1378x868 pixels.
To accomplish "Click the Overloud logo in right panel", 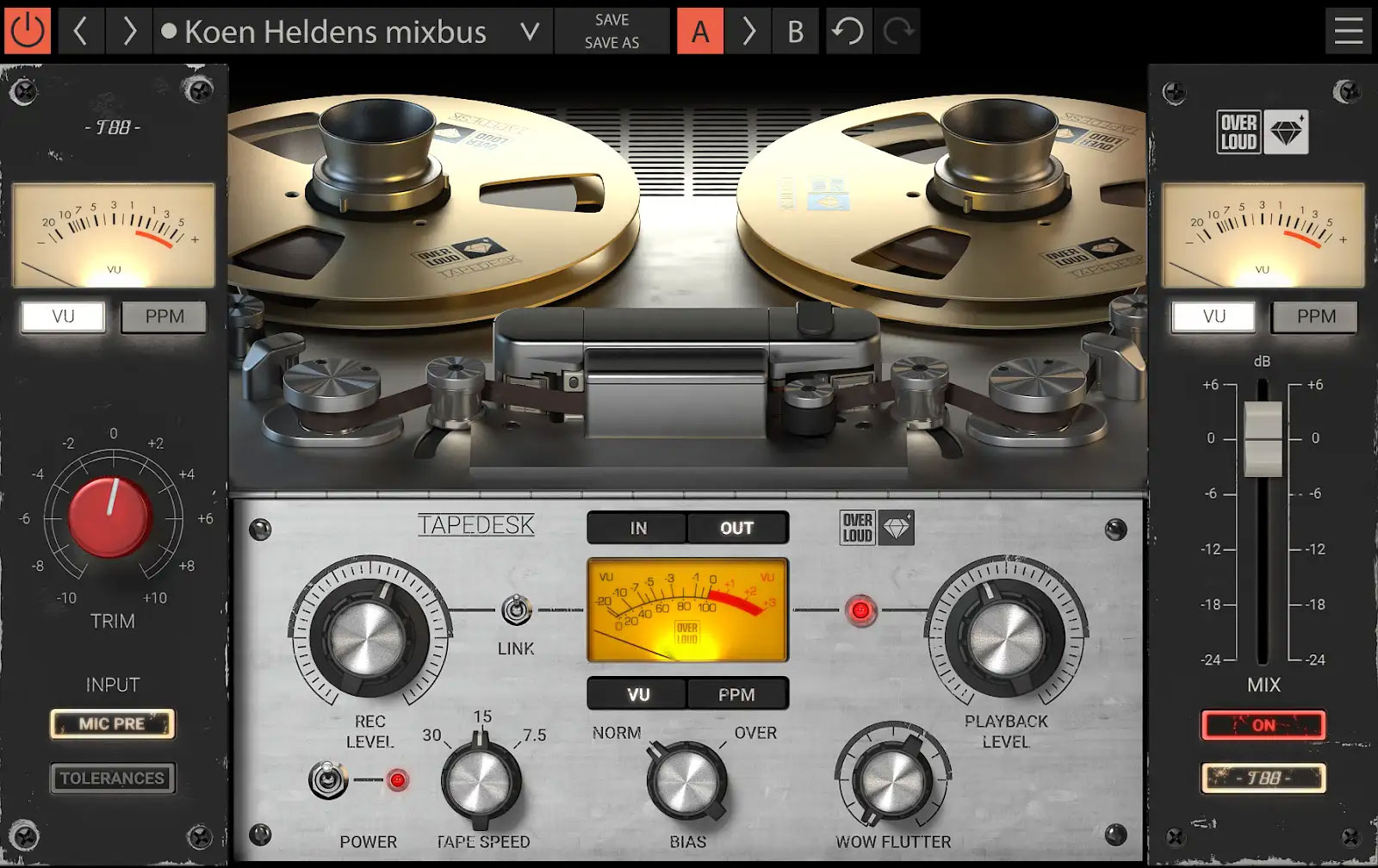I will [1262, 133].
